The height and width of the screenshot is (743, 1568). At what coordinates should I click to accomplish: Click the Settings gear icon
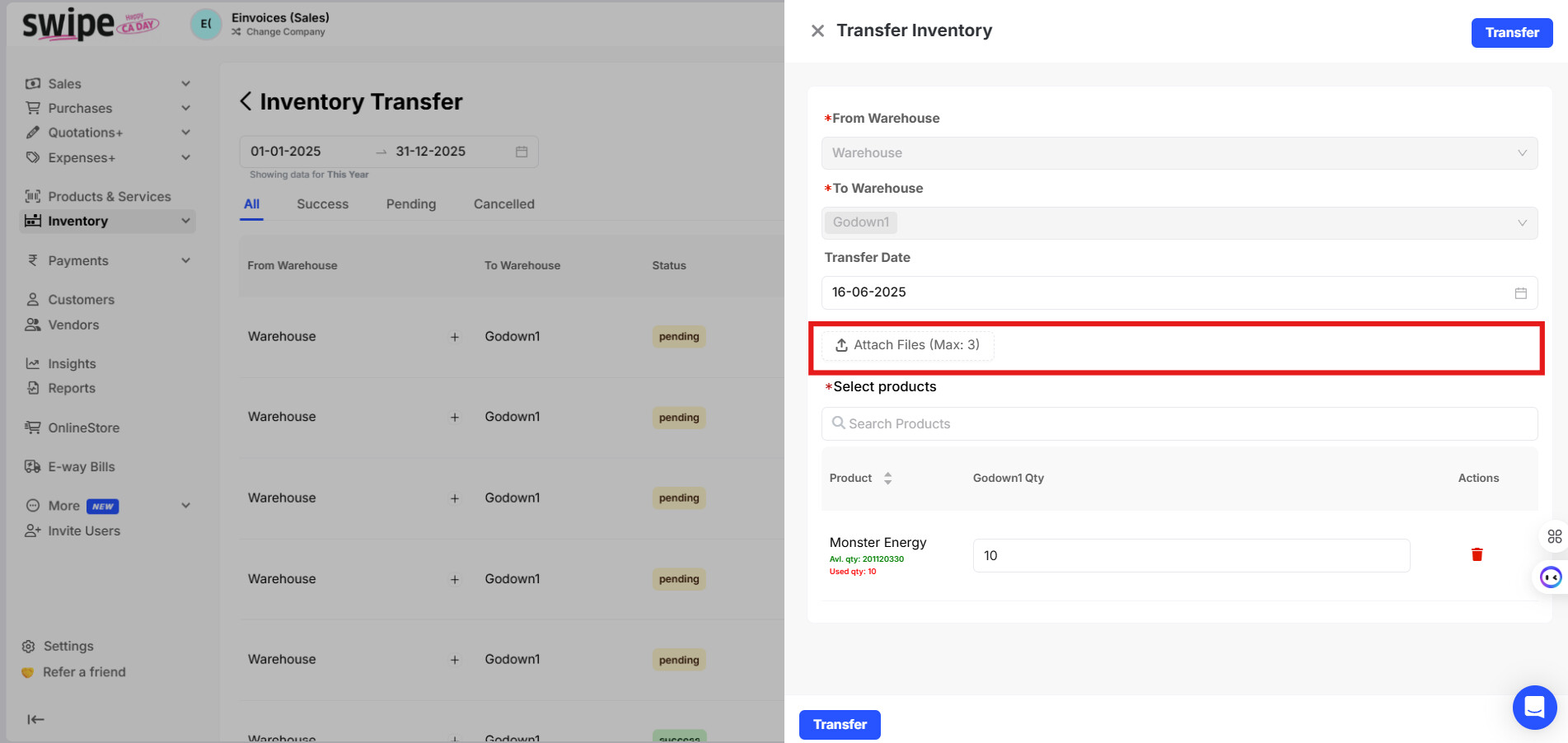point(29,647)
